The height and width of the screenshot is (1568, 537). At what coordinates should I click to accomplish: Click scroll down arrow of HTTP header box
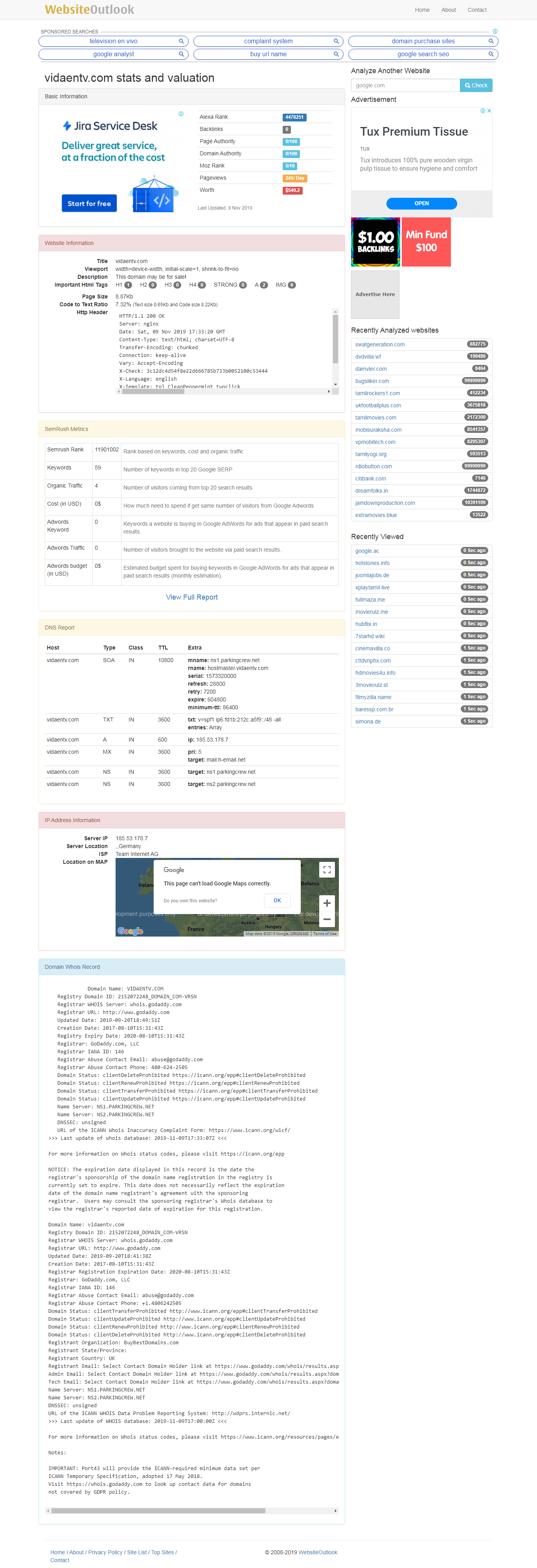(x=335, y=384)
